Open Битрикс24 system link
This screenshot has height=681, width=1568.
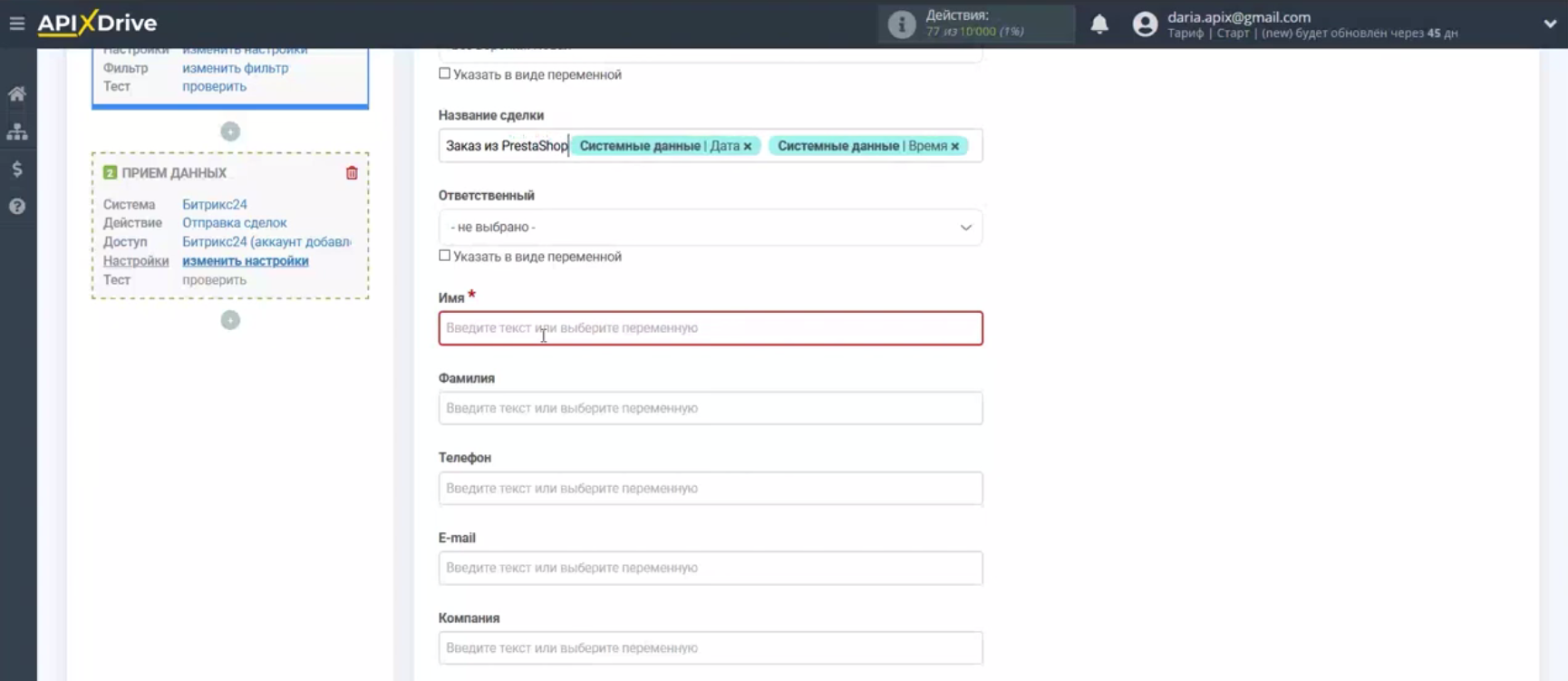click(x=215, y=205)
